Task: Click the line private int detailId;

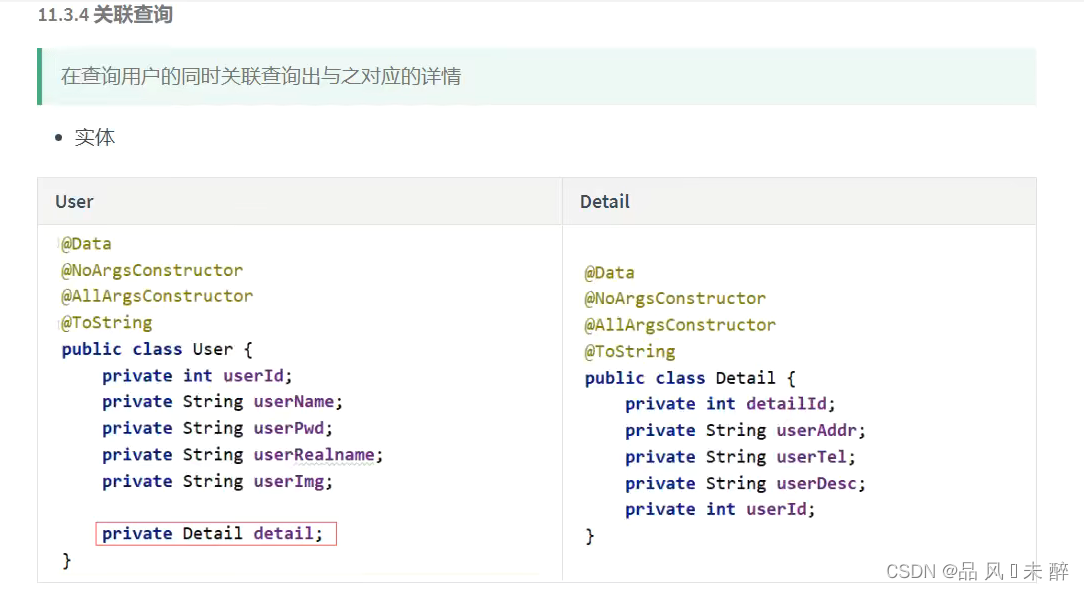Action: tap(730, 404)
